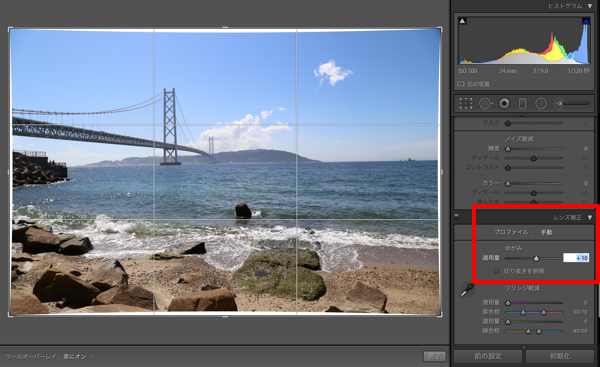Switch to the 手動 tab
Image resolution: width=600 pixels, height=367 pixels.
click(546, 232)
